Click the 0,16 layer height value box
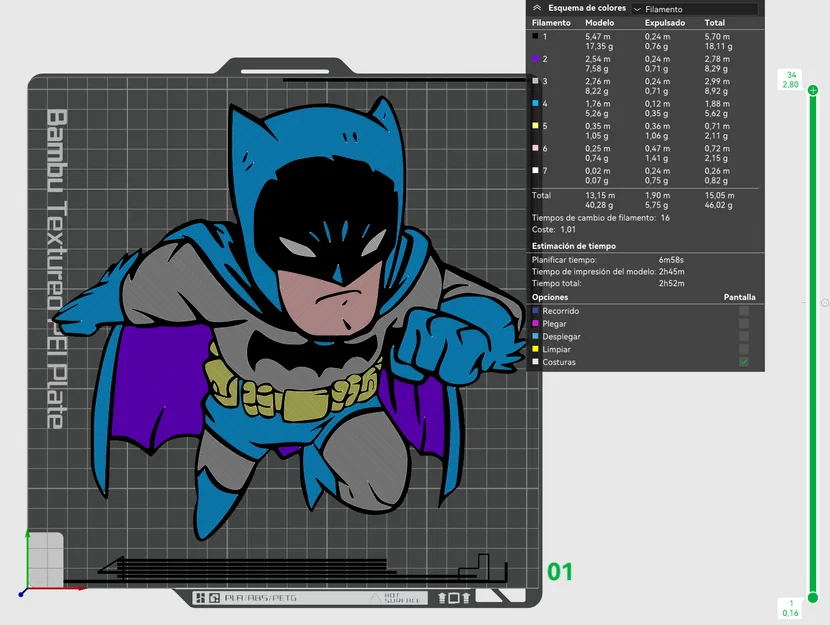This screenshot has height=625, width=830. tap(790, 611)
